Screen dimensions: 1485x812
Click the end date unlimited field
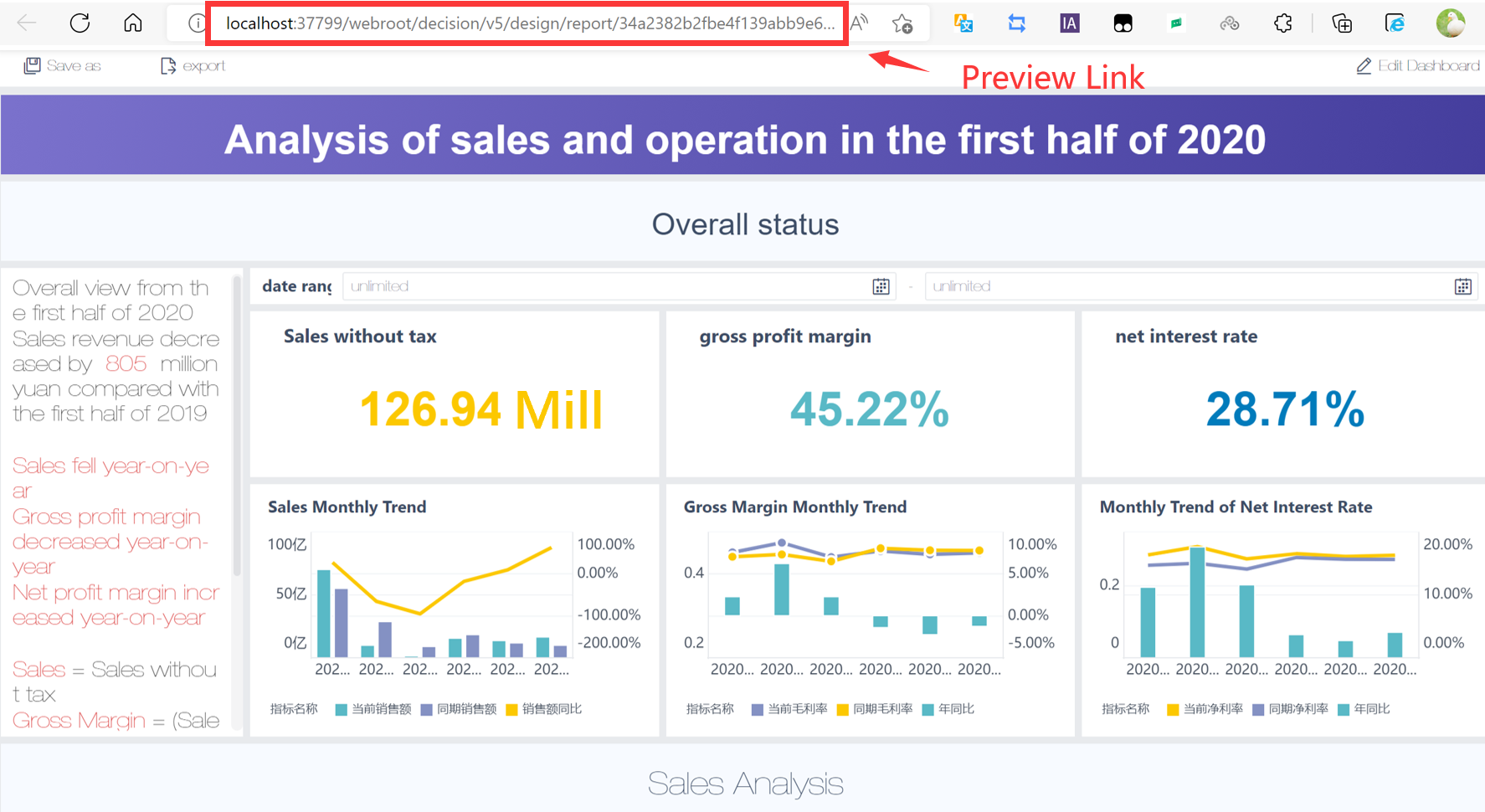tap(1200, 286)
